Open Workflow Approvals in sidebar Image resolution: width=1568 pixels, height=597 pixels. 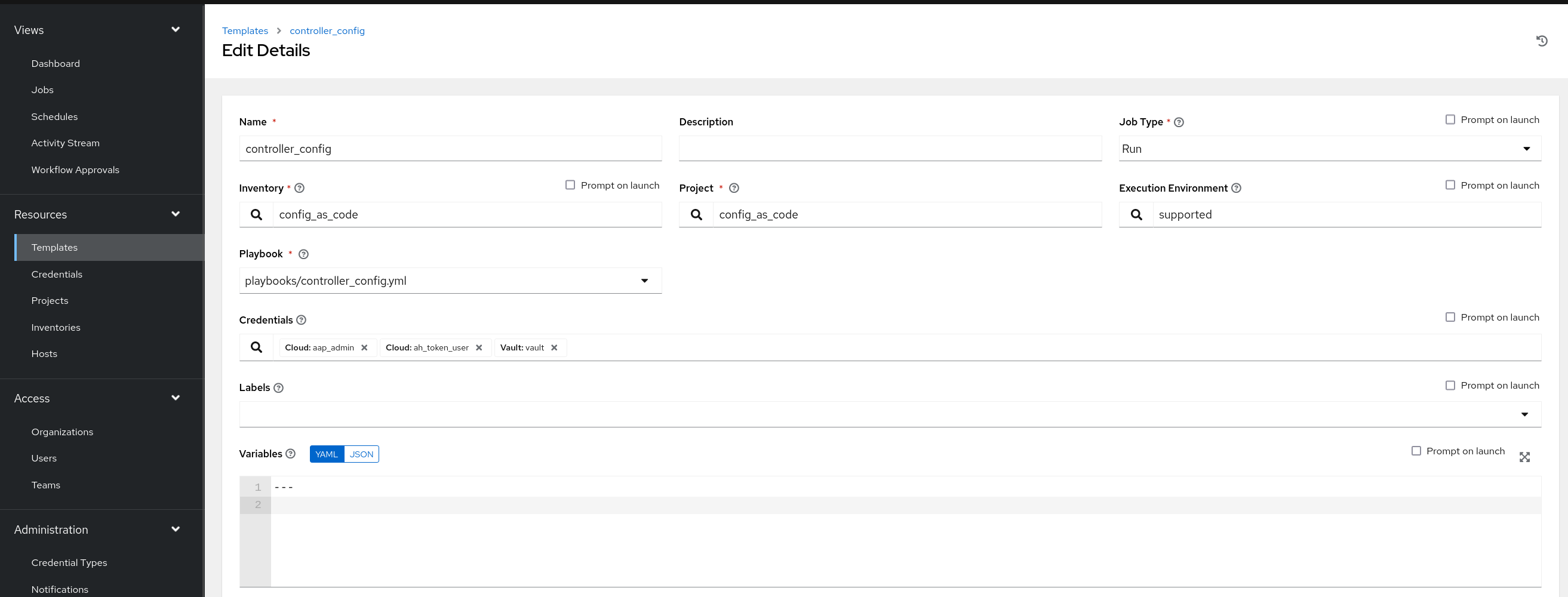[x=75, y=170]
